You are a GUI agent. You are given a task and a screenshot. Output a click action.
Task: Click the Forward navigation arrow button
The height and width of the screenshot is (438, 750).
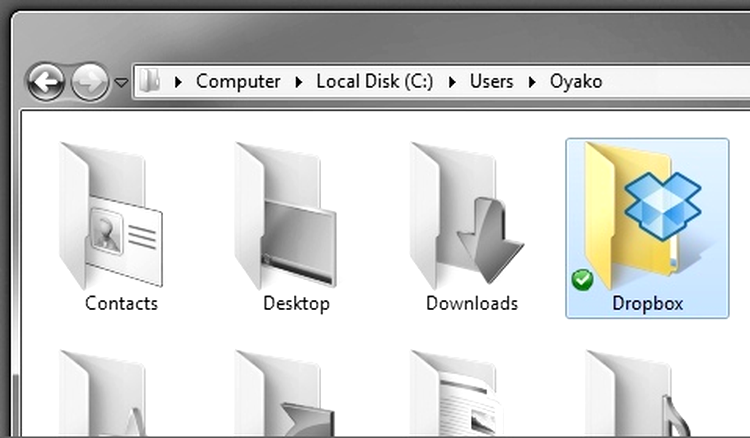[x=90, y=82]
